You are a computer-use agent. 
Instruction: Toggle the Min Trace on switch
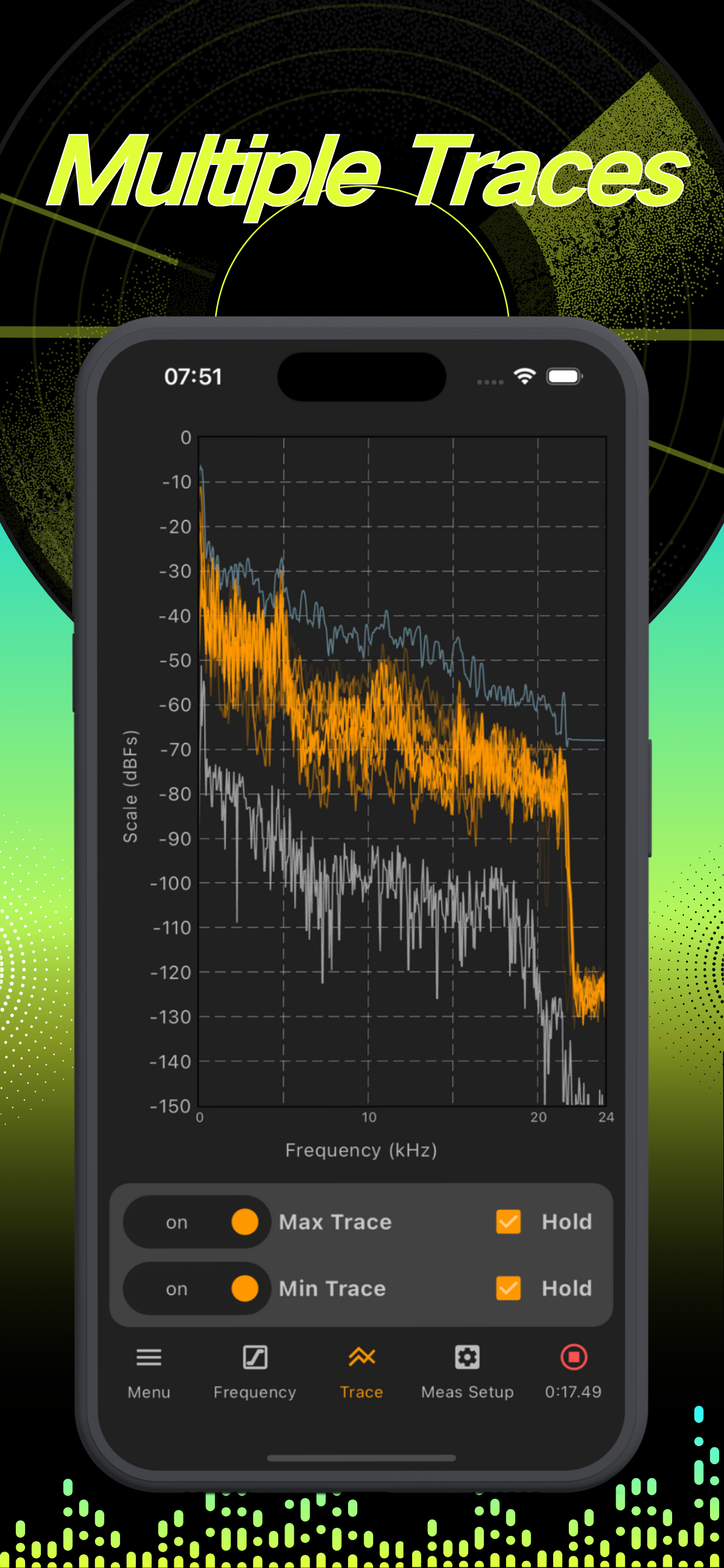click(x=196, y=1288)
